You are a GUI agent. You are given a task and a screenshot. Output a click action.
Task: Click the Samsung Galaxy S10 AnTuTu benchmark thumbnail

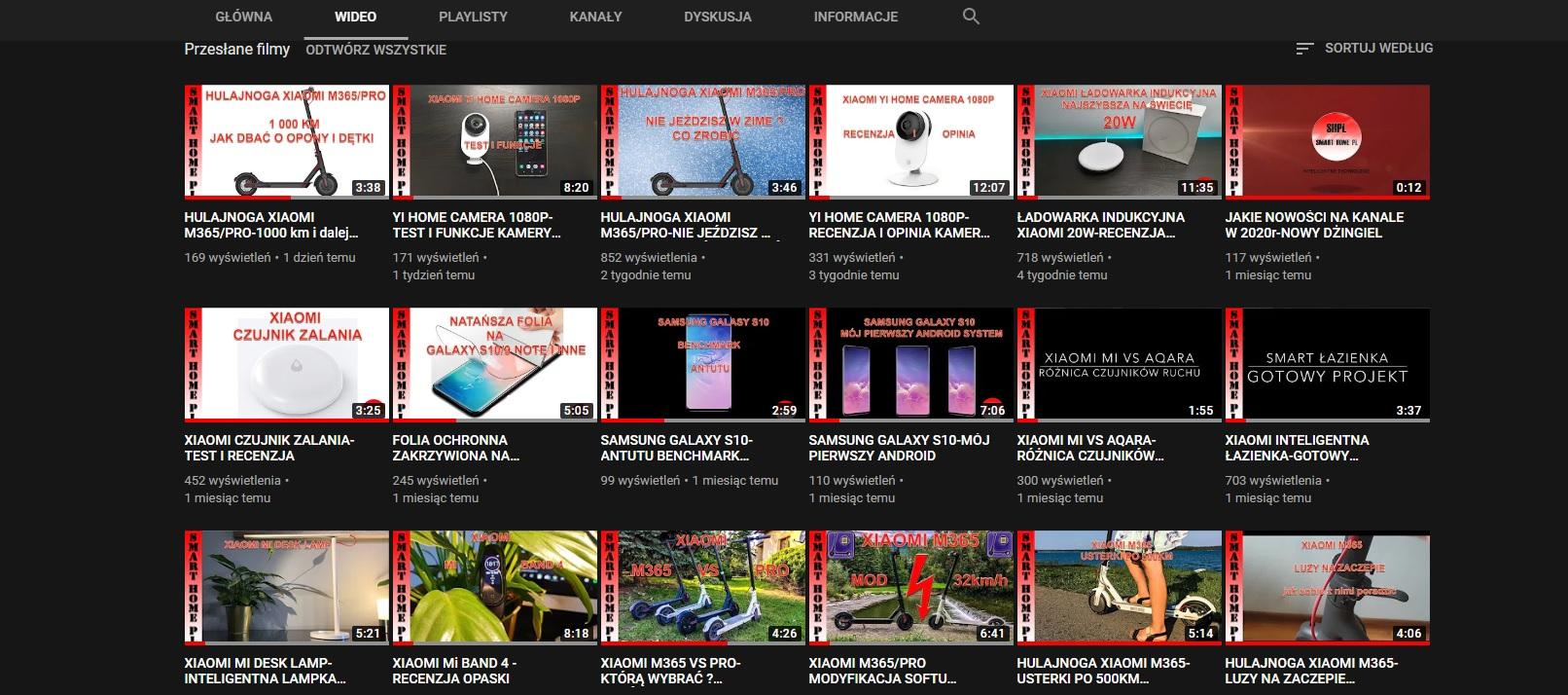point(702,364)
